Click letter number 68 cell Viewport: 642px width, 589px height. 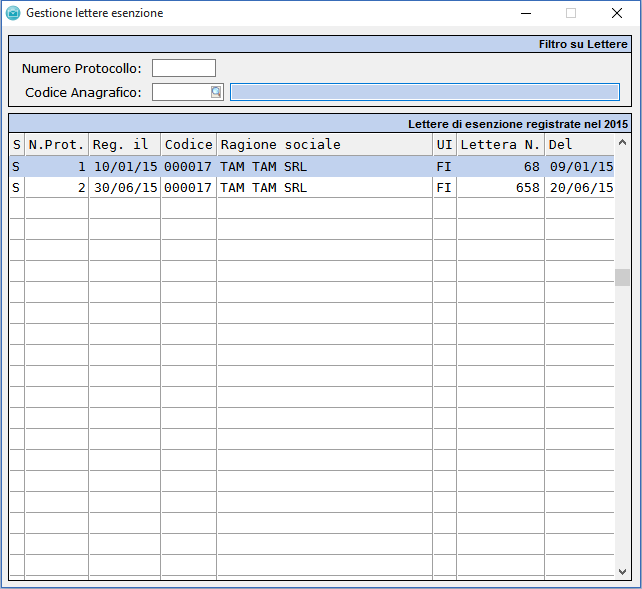(x=500, y=166)
